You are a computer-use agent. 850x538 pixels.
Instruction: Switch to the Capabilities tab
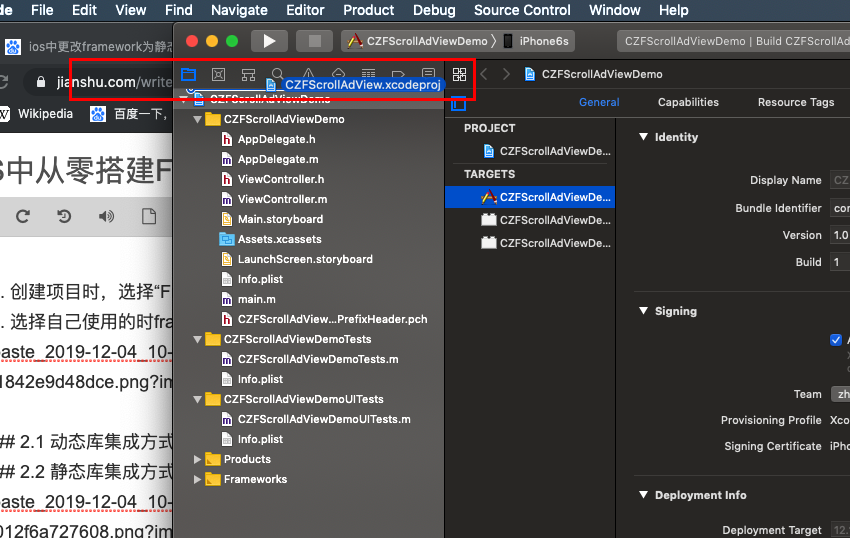tap(688, 102)
